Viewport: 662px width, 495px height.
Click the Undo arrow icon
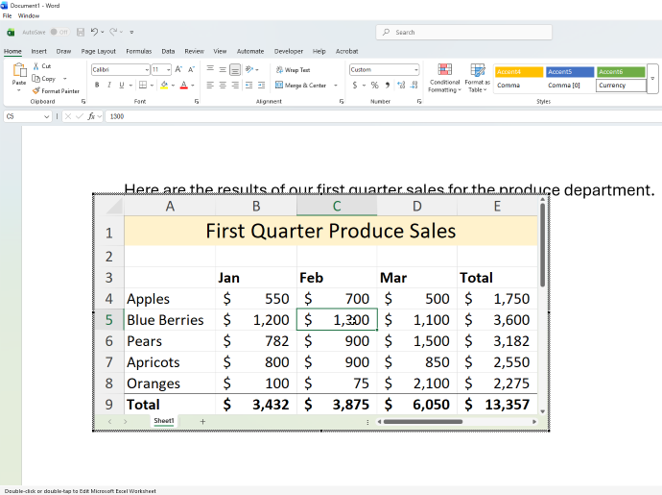click(94, 32)
